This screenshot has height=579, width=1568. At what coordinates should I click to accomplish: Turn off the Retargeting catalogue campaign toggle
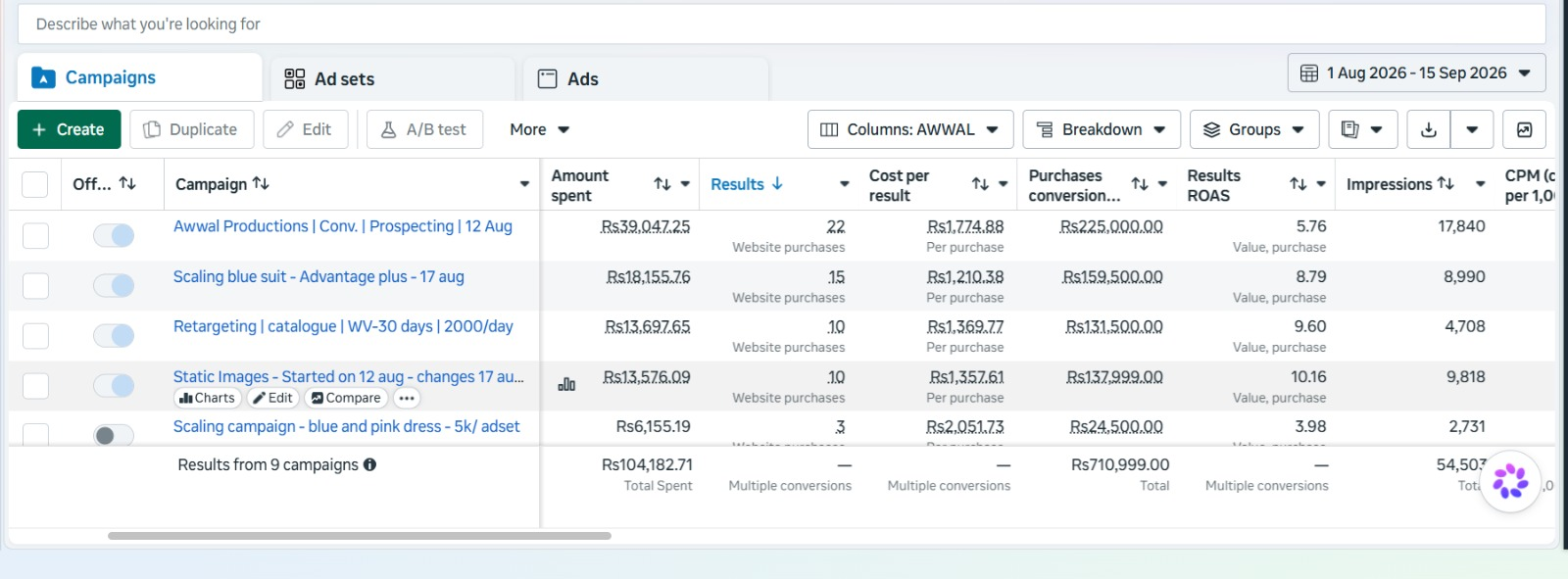pos(114,336)
